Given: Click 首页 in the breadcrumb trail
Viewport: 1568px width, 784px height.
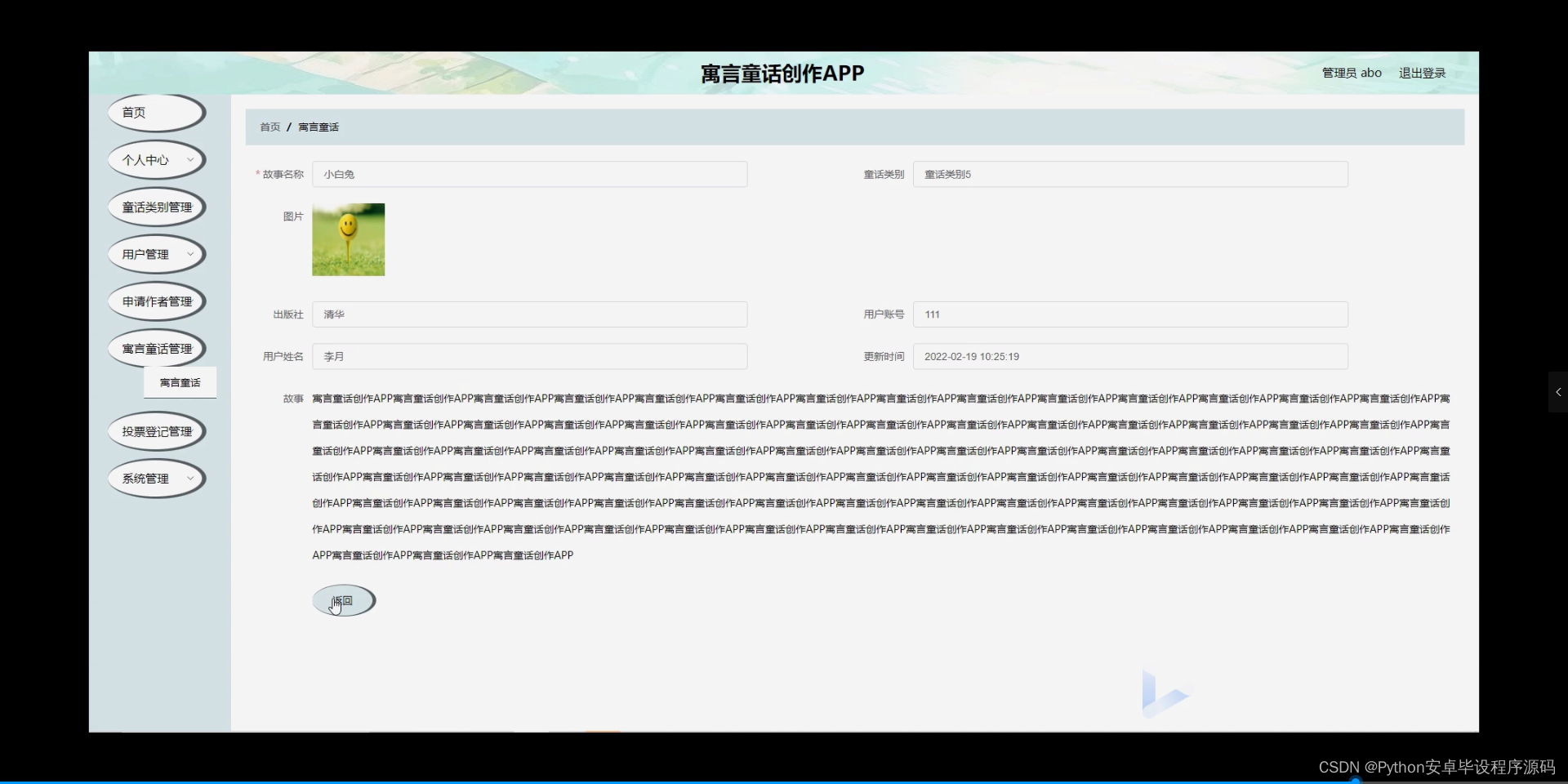Looking at the screenshot, I should [x=269, y=127].
